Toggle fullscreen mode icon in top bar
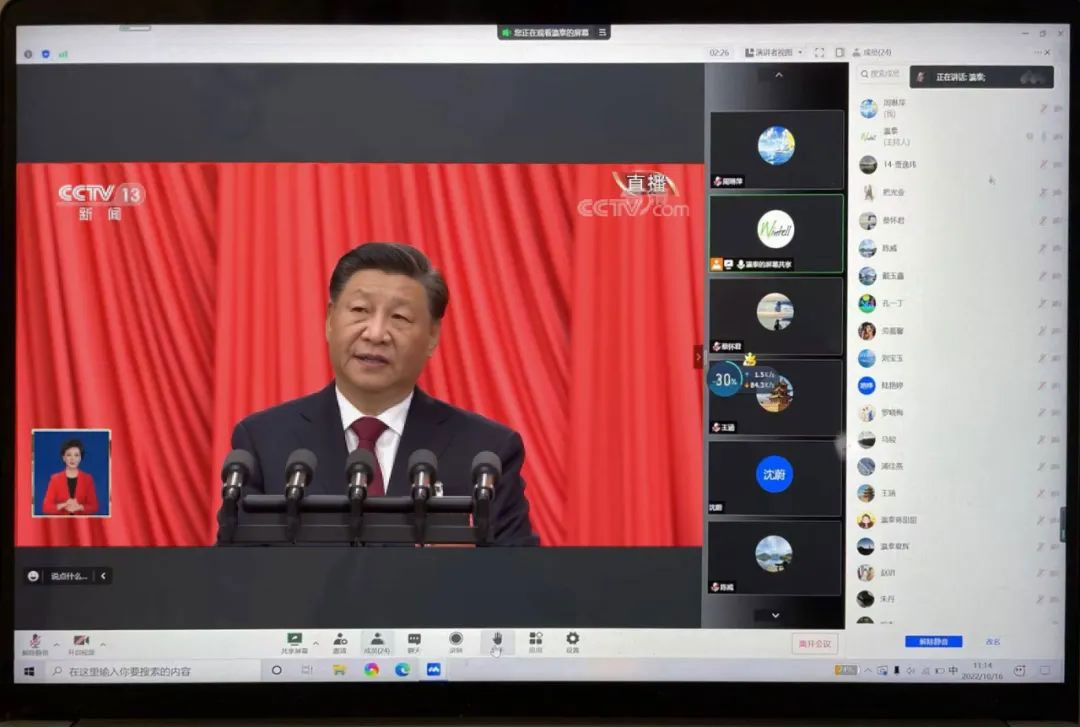This screenshot has width=1080, height=727. (819, 52)
